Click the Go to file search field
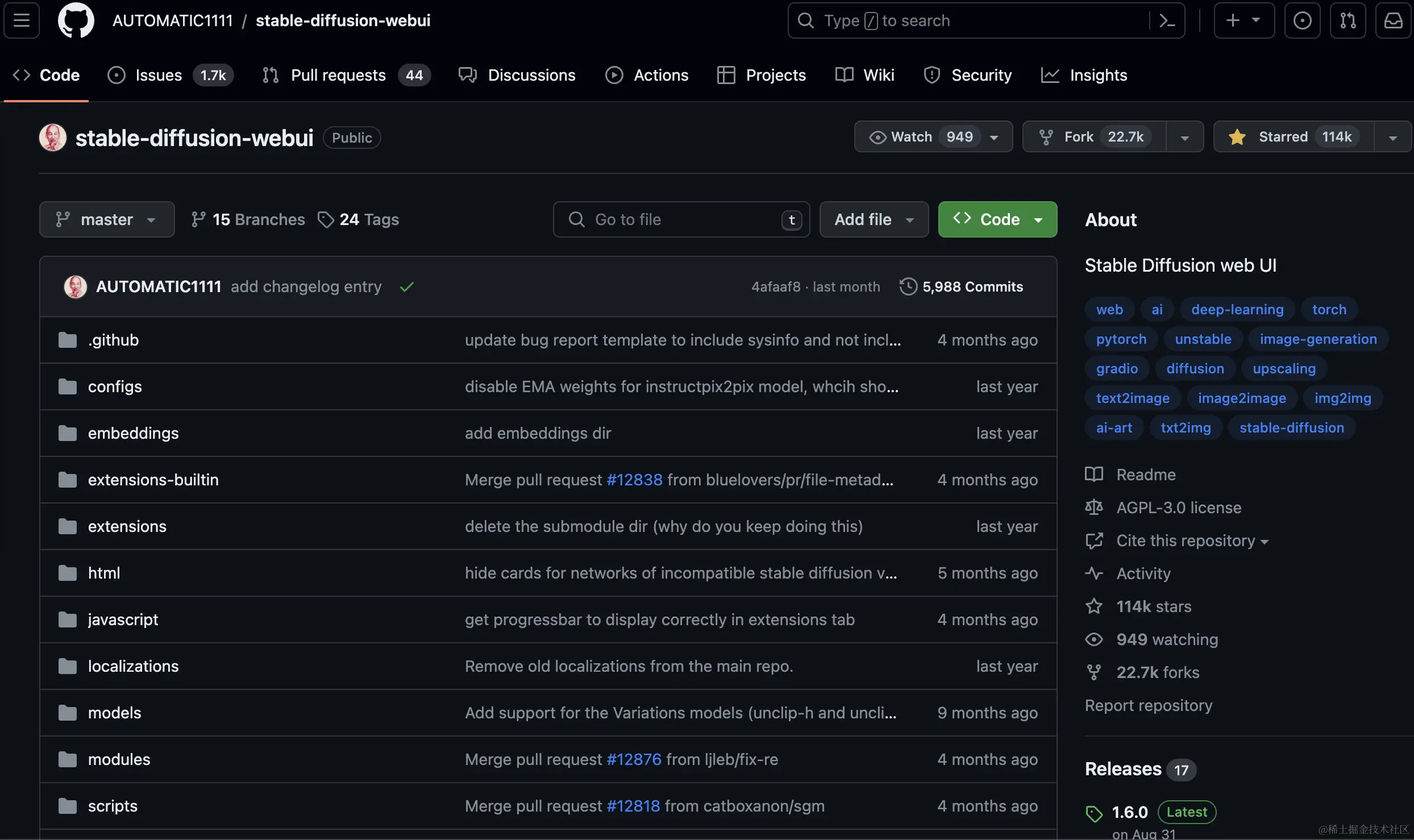The width and height of the screenshot is (1414, 840). 681,219
